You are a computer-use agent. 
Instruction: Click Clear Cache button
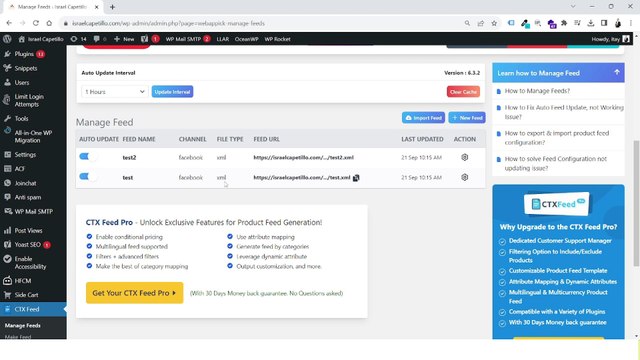463,92
